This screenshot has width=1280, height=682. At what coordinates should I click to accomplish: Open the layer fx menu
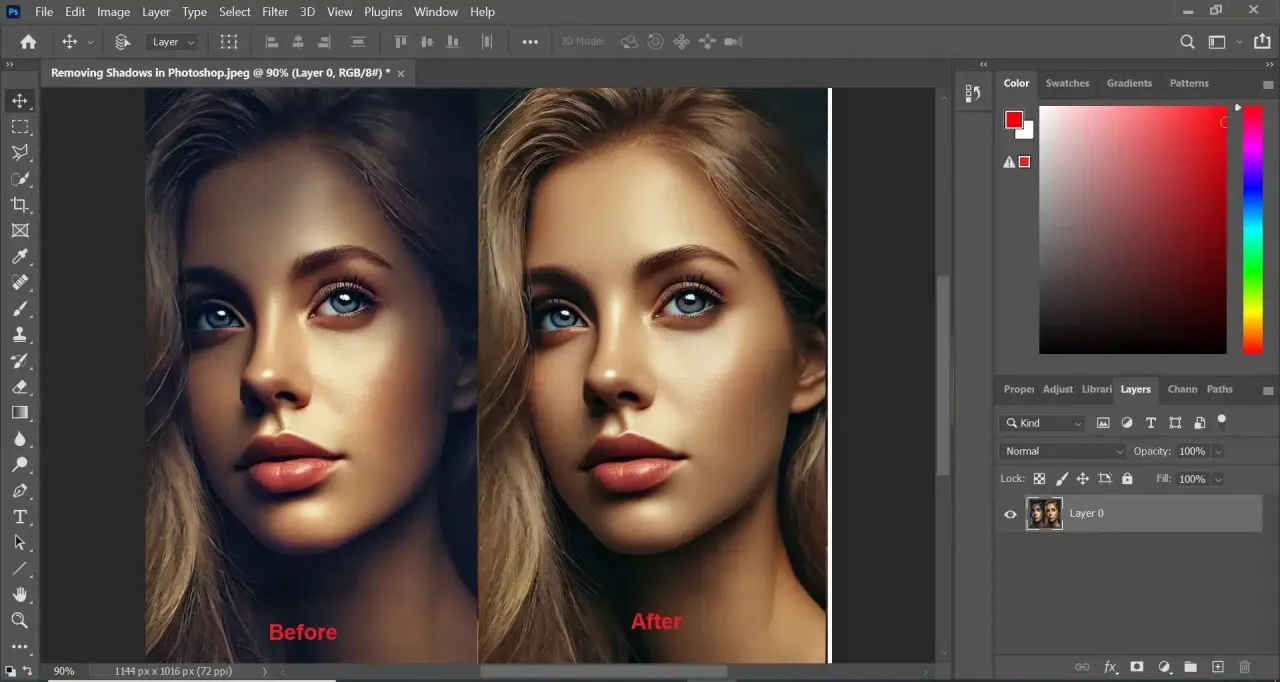[1110, 666]
